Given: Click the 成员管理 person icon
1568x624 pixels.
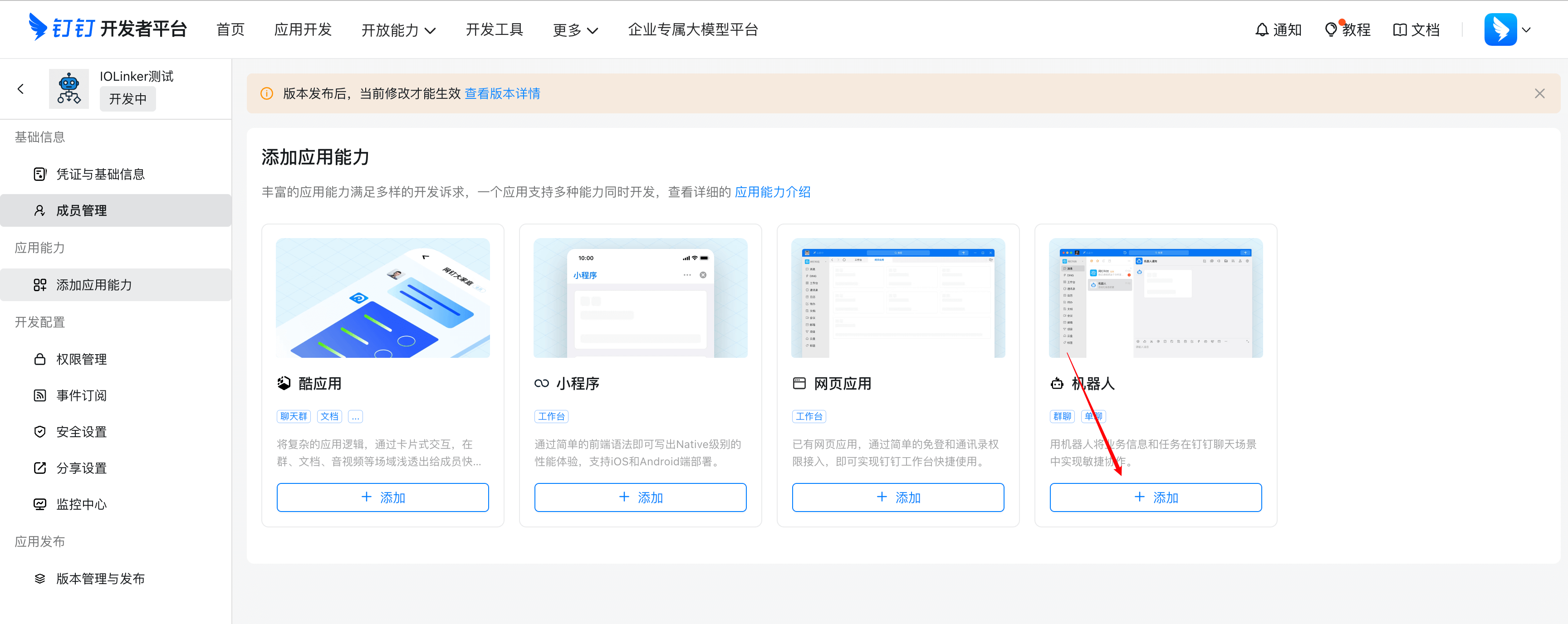Looking at the screenshot, I should (39, 210).
